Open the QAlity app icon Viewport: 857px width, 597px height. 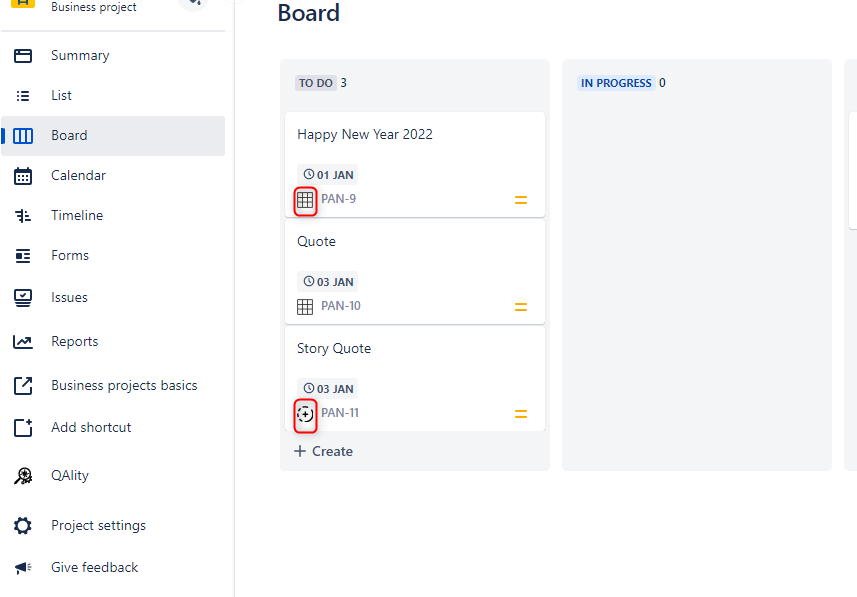(x=23, y=476)
